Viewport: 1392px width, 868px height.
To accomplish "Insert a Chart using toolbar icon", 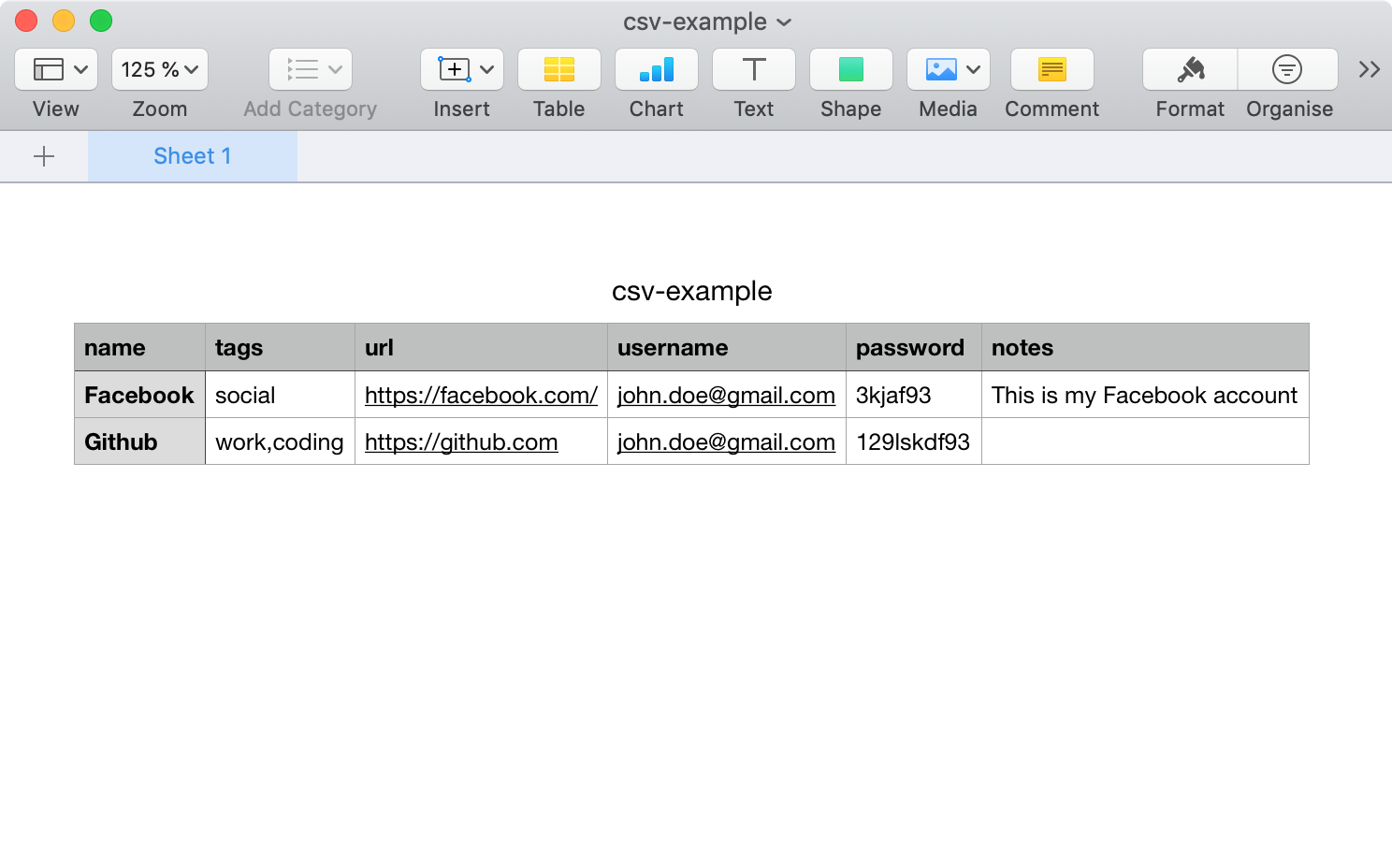I will pos(657,70).
